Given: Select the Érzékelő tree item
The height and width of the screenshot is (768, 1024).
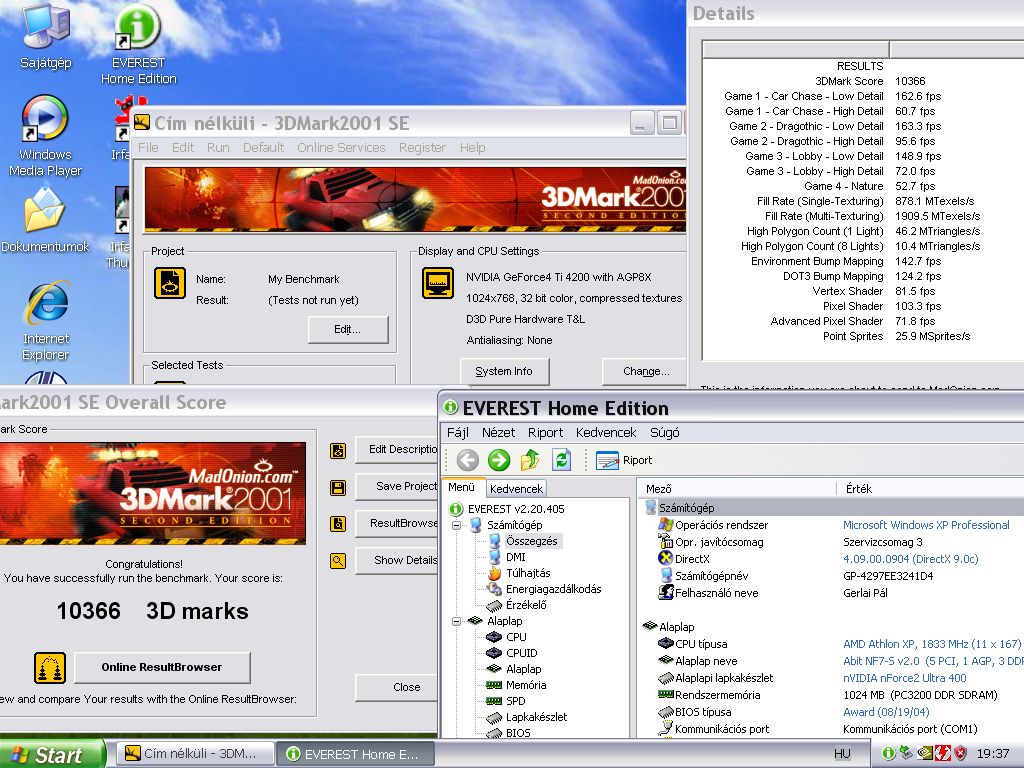Looking at the screenshot, I should 526,605.
